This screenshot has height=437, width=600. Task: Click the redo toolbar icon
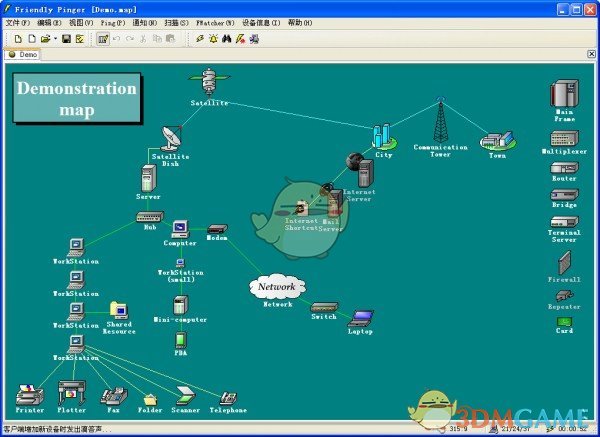[x=130, y=39]
